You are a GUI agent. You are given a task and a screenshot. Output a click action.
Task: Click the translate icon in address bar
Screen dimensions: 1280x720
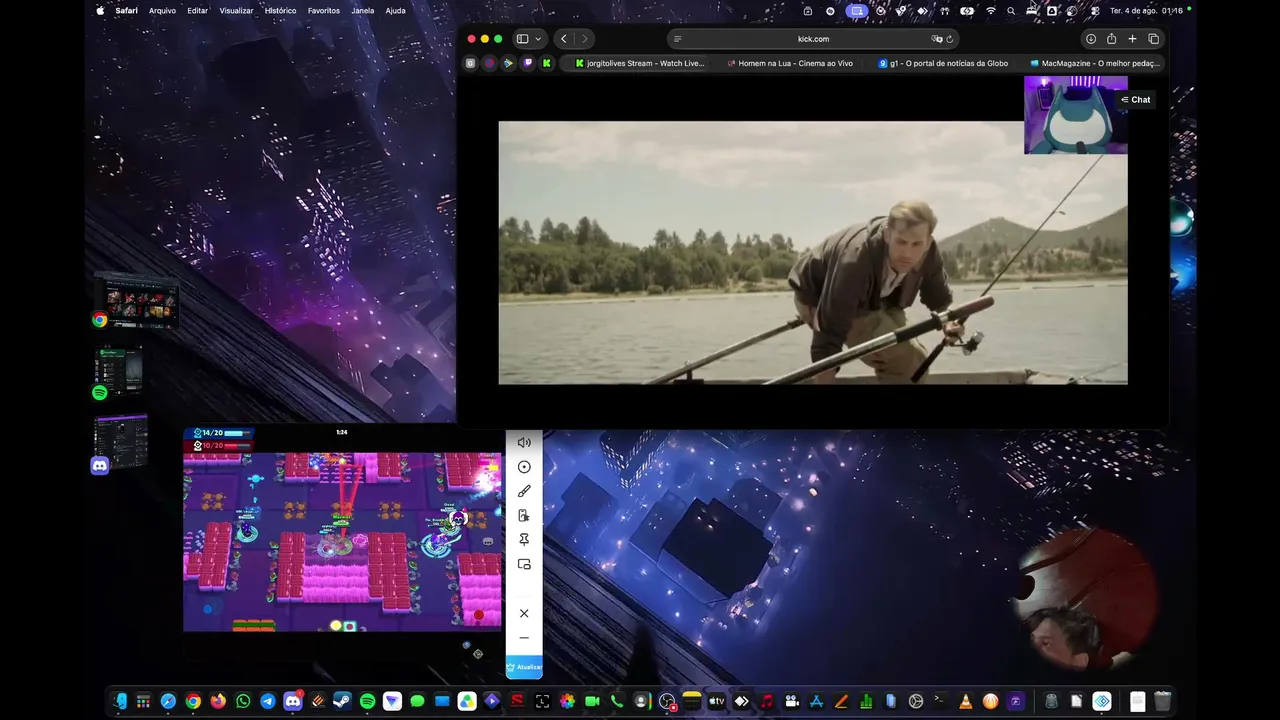click(936, 39)
